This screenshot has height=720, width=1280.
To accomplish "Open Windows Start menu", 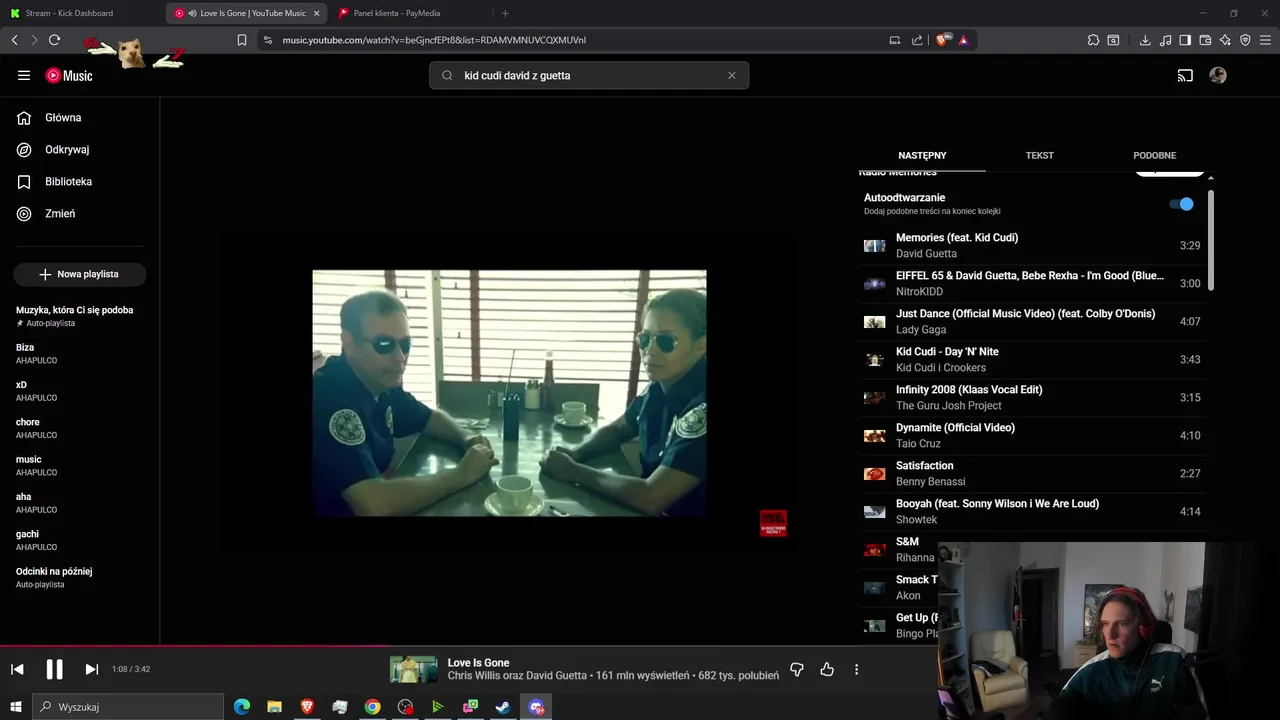I will 15,707.
